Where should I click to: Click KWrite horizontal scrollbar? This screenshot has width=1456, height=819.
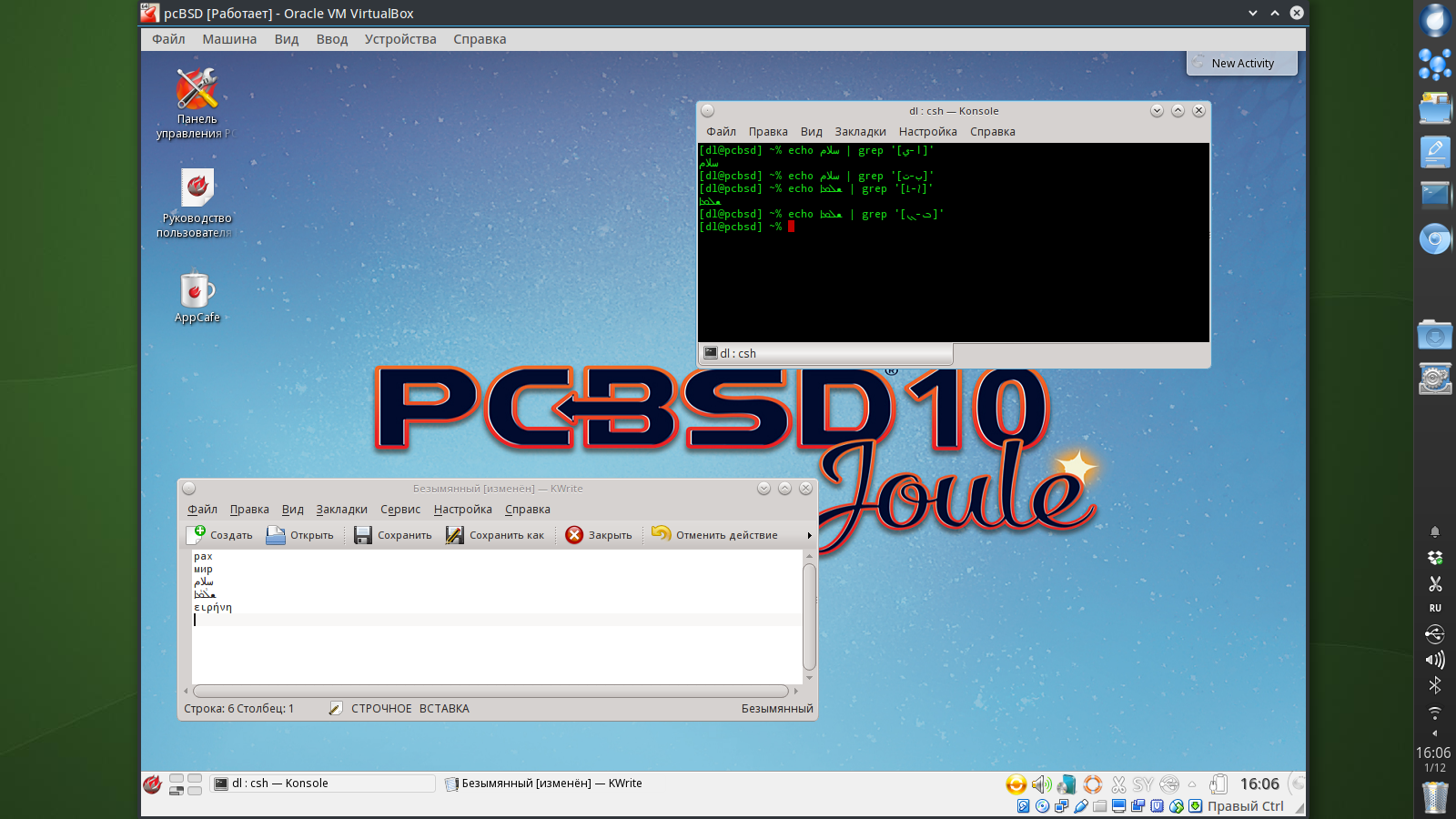(490, 691)
